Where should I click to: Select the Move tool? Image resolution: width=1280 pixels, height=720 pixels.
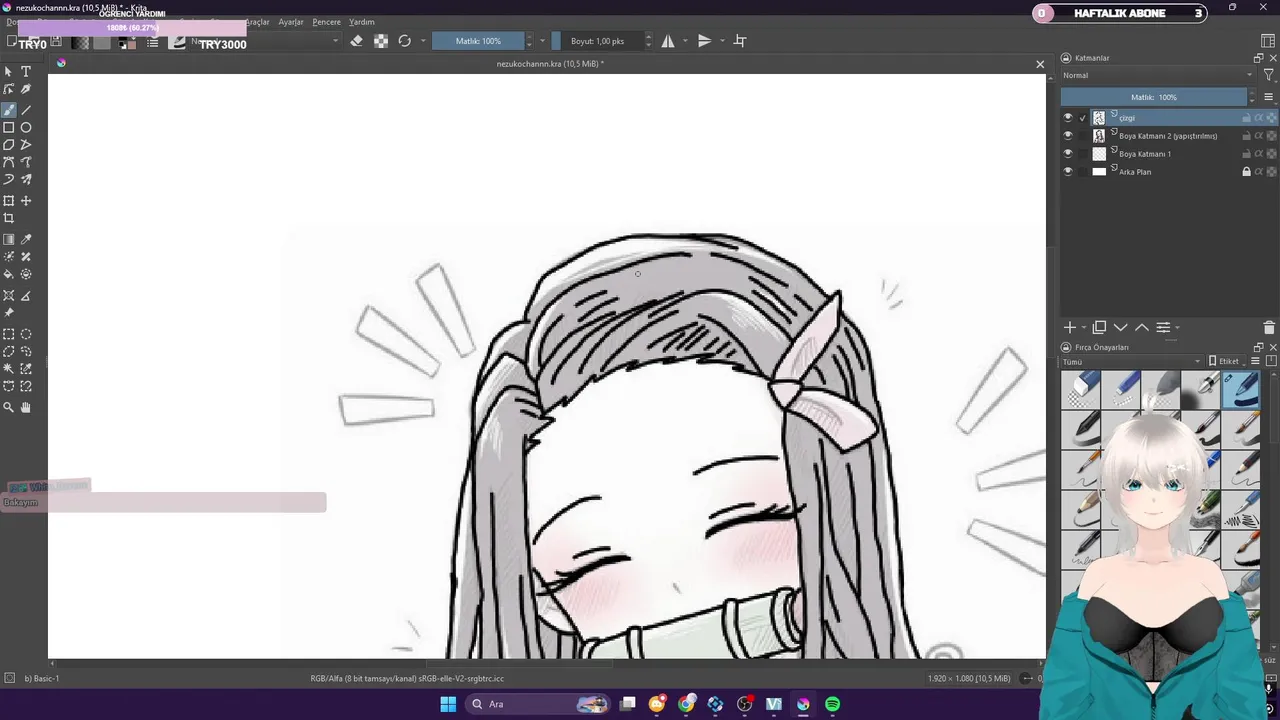(26, 201)
